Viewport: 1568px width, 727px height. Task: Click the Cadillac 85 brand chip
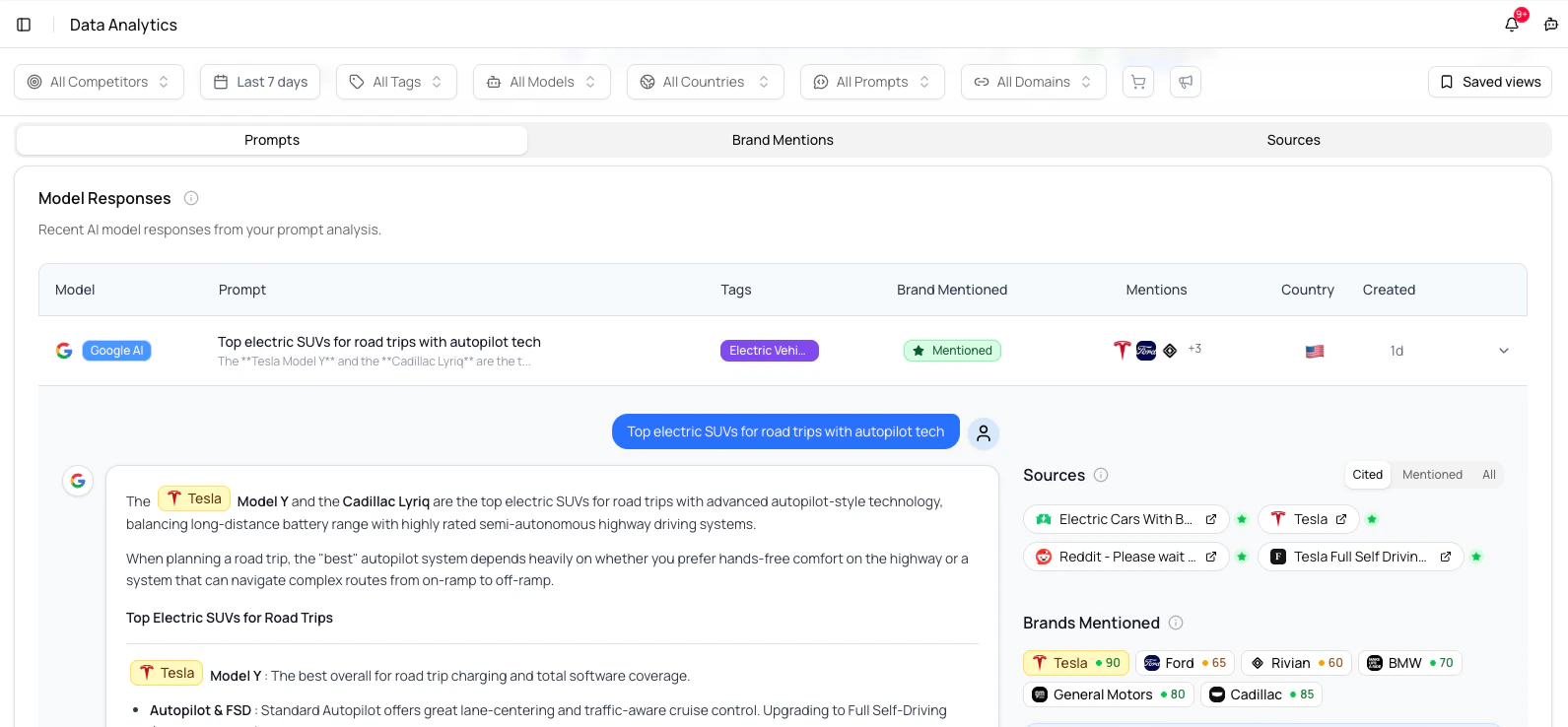[x=1261, y=694]
